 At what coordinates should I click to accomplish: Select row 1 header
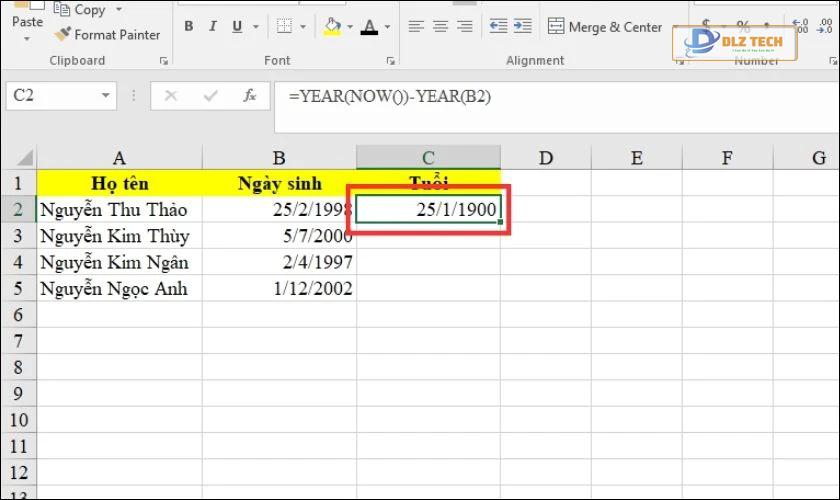pyautogui.click(x=18, y=183)
